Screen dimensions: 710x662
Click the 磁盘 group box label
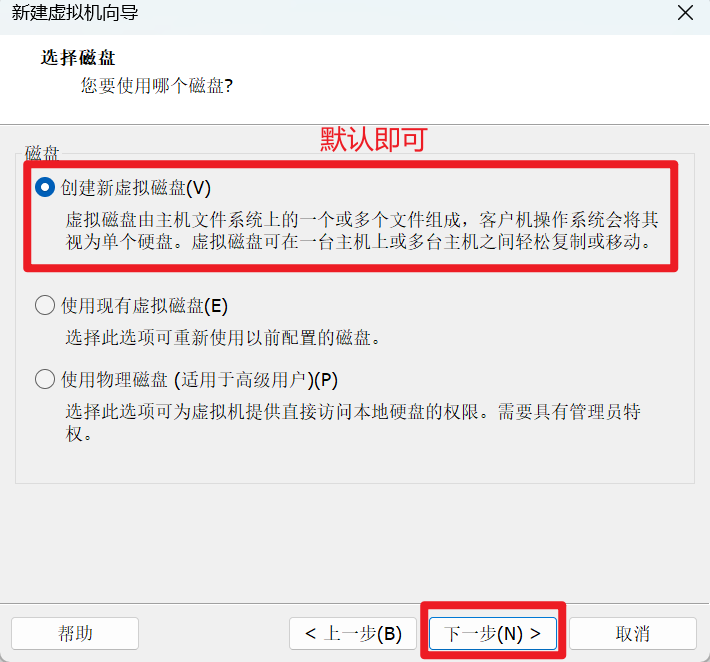click(42, 153)
